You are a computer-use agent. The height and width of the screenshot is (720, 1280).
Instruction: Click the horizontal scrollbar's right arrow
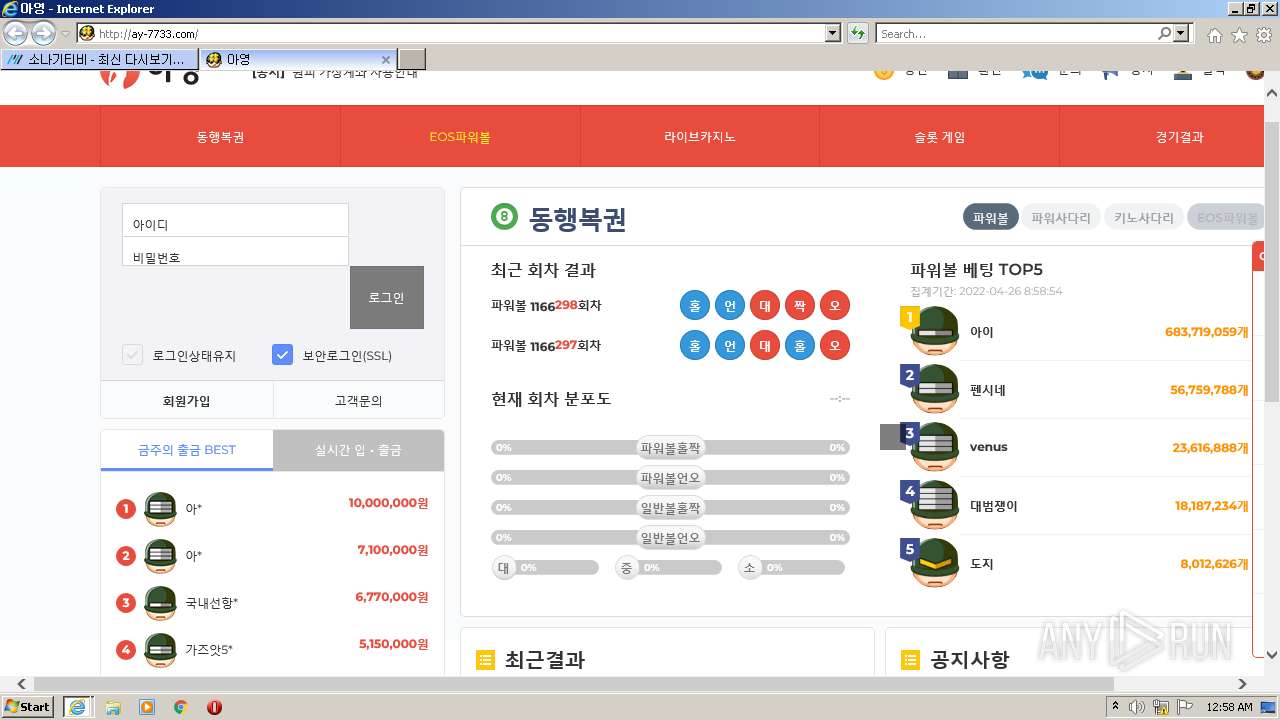click(x=1242, y=684)
